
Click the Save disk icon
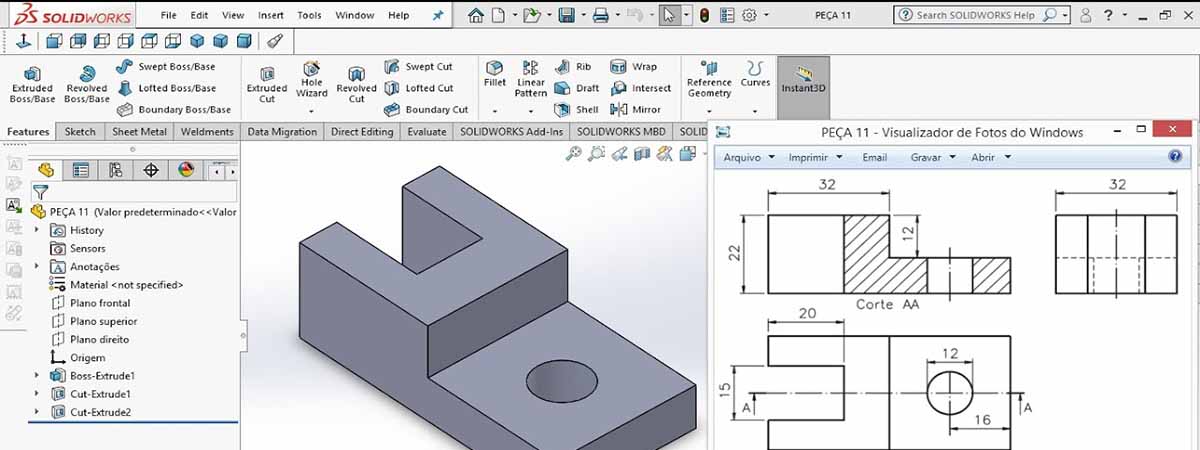tap(566, 15)
